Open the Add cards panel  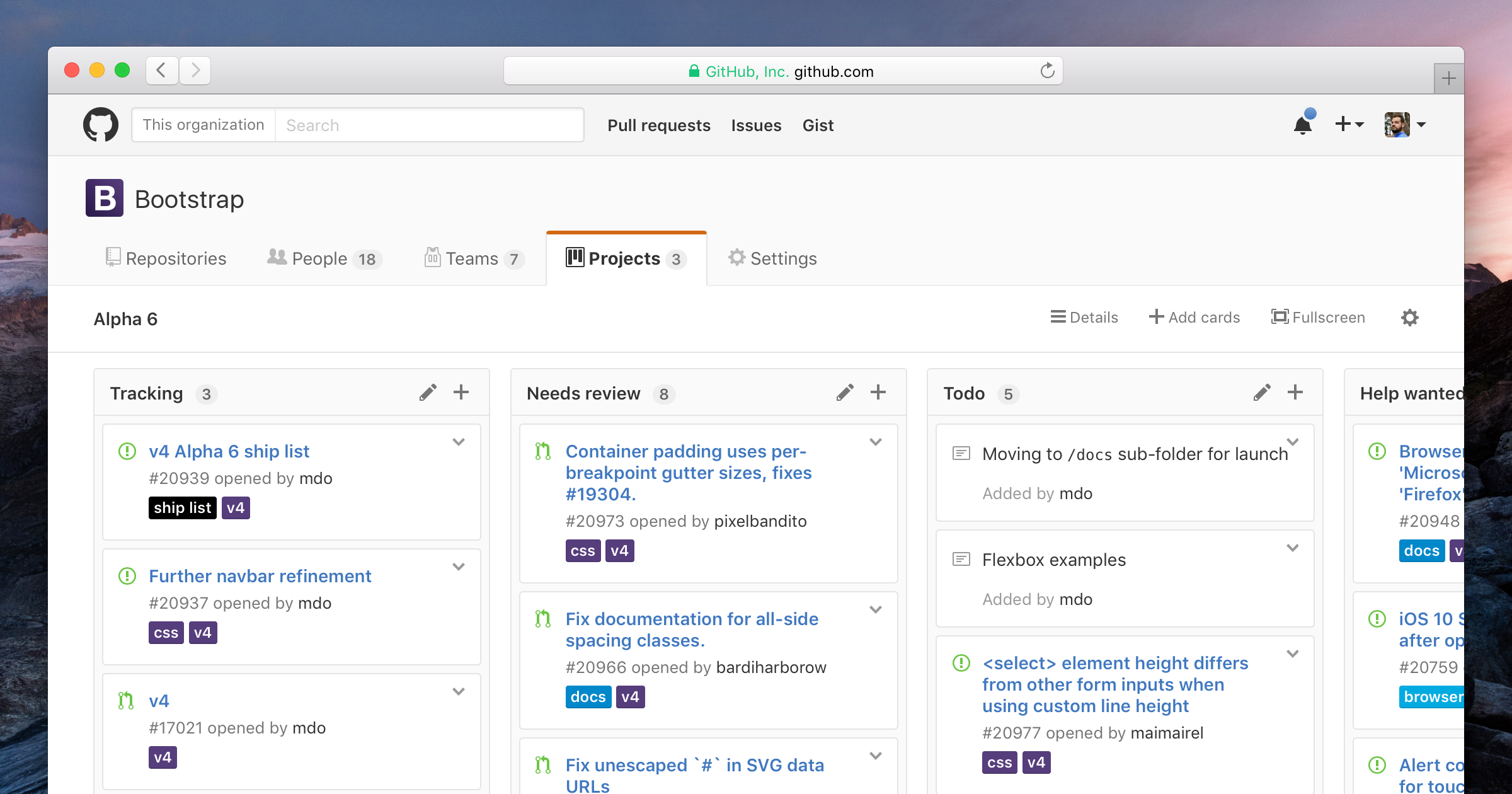1194,317
